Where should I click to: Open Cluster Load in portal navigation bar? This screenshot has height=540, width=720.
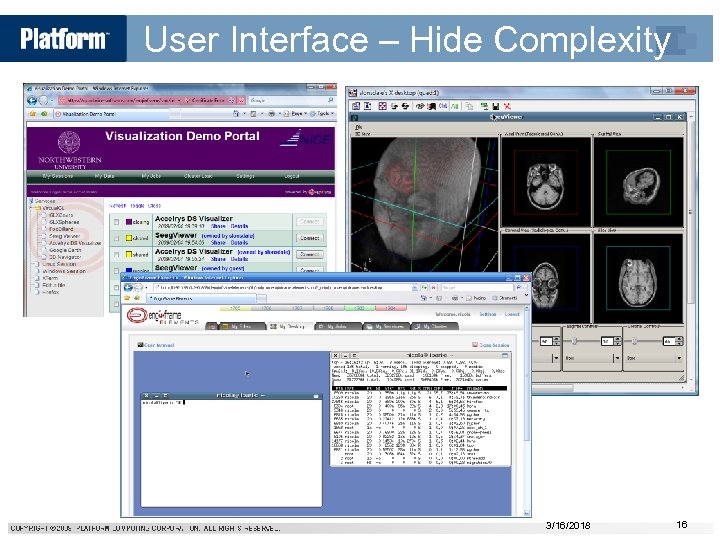(x=198, y=176)
